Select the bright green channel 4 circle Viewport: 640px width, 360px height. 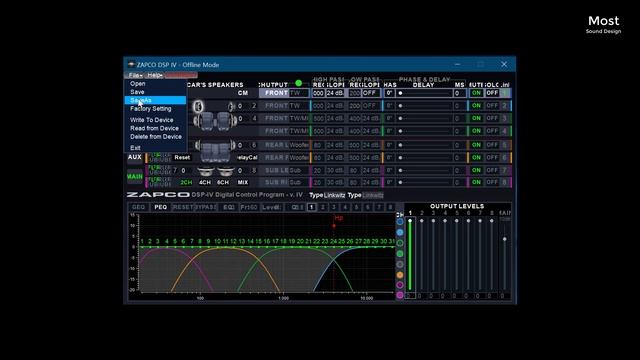[400, 253]
